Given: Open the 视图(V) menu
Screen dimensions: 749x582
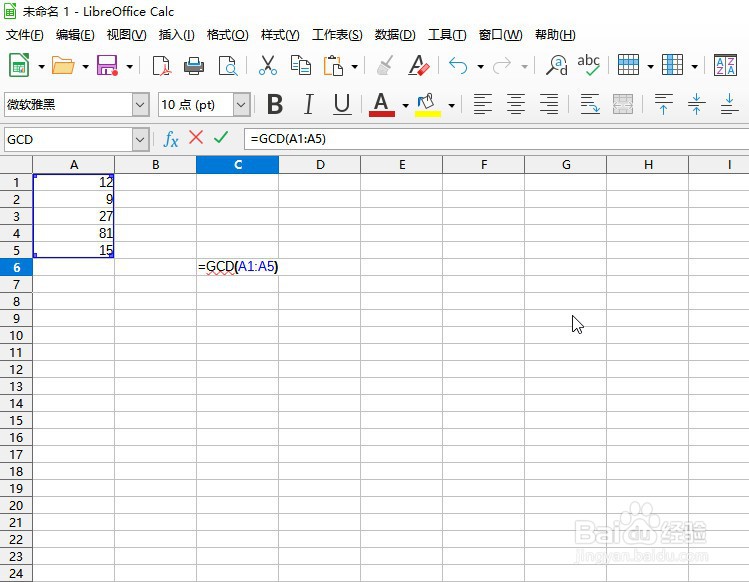Looking at the screenshot, I should point(127,35).
